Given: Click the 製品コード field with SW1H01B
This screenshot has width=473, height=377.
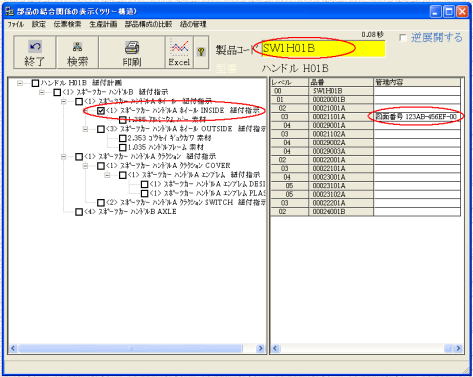Looking at the screenshot, I should 323,49.
